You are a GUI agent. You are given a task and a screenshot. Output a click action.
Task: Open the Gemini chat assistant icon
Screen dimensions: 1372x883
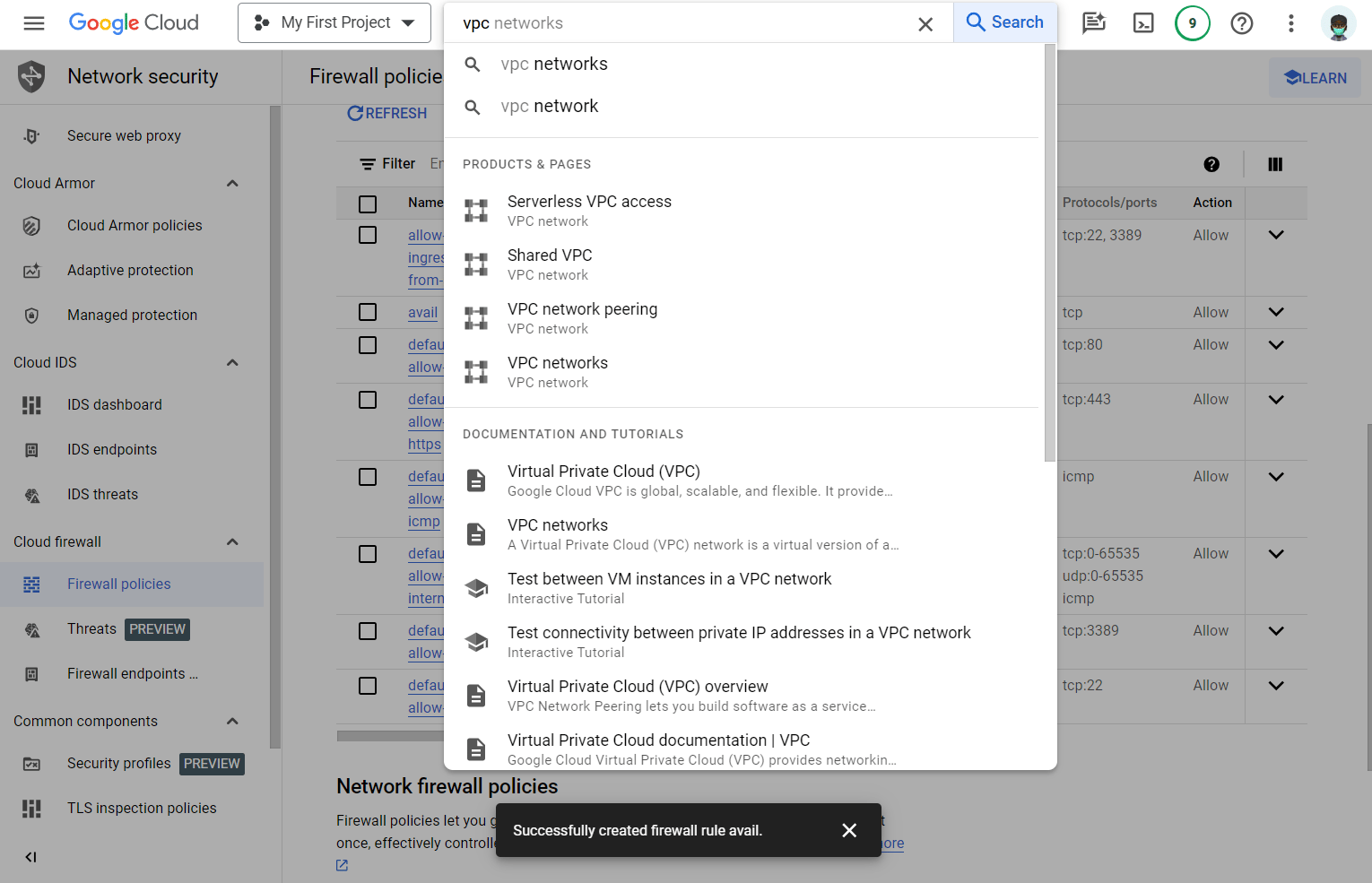[1094, 23]
